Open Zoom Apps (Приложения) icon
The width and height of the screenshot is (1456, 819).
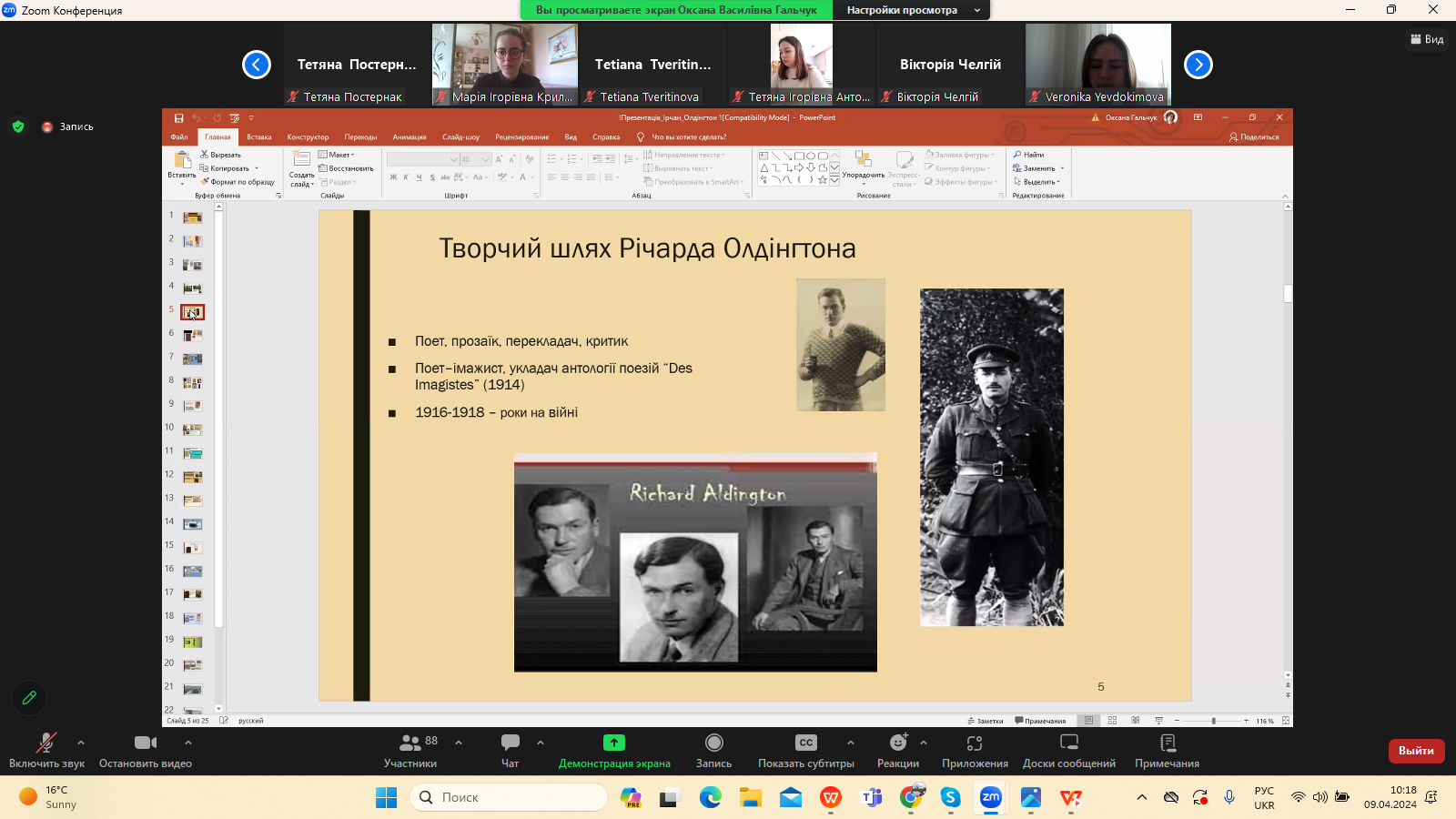(x=975, y=743)
